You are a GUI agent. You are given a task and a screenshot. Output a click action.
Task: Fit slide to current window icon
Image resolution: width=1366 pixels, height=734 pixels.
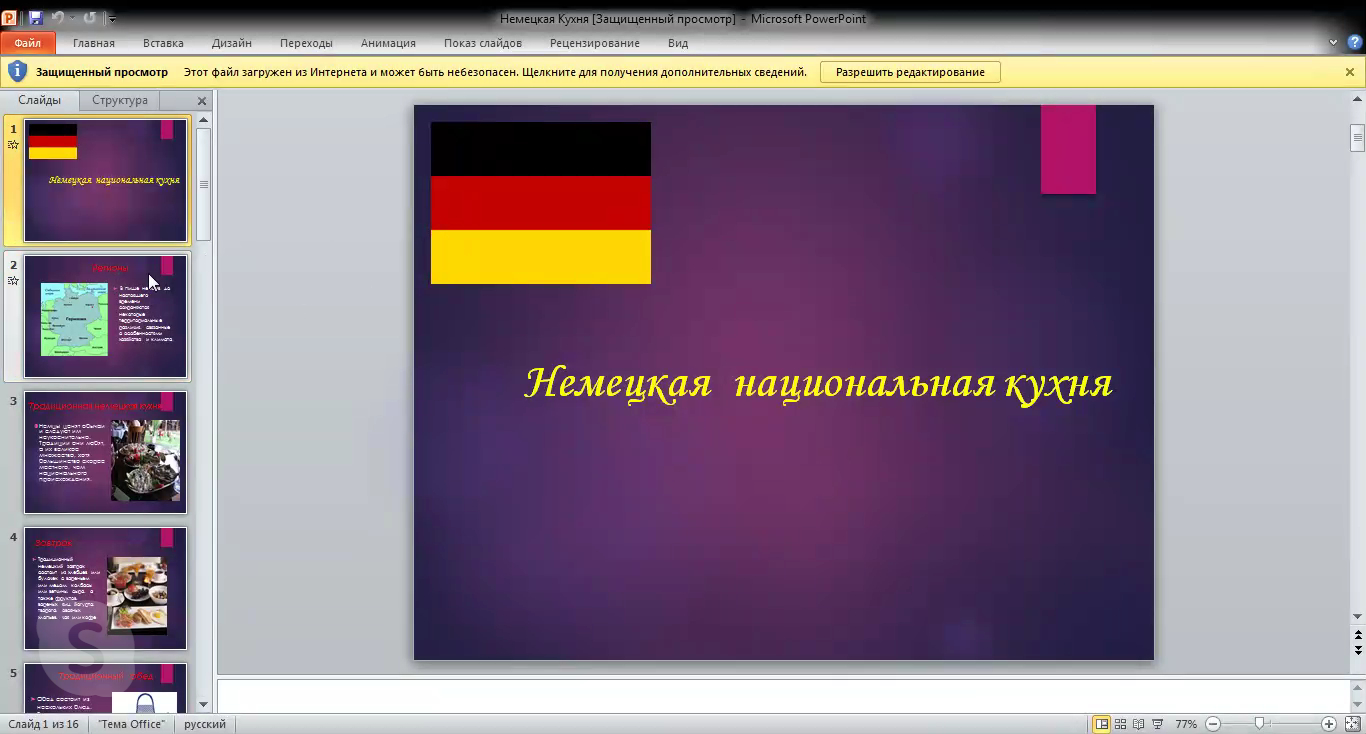tap(1352, 724)
